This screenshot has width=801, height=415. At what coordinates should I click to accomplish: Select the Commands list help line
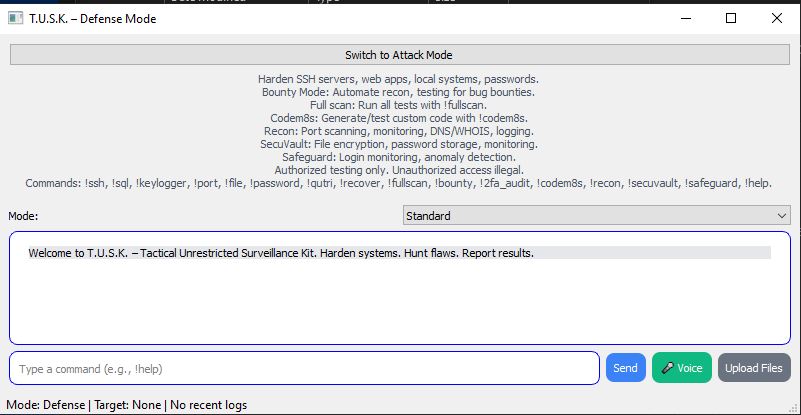click(x=398, y=183)
